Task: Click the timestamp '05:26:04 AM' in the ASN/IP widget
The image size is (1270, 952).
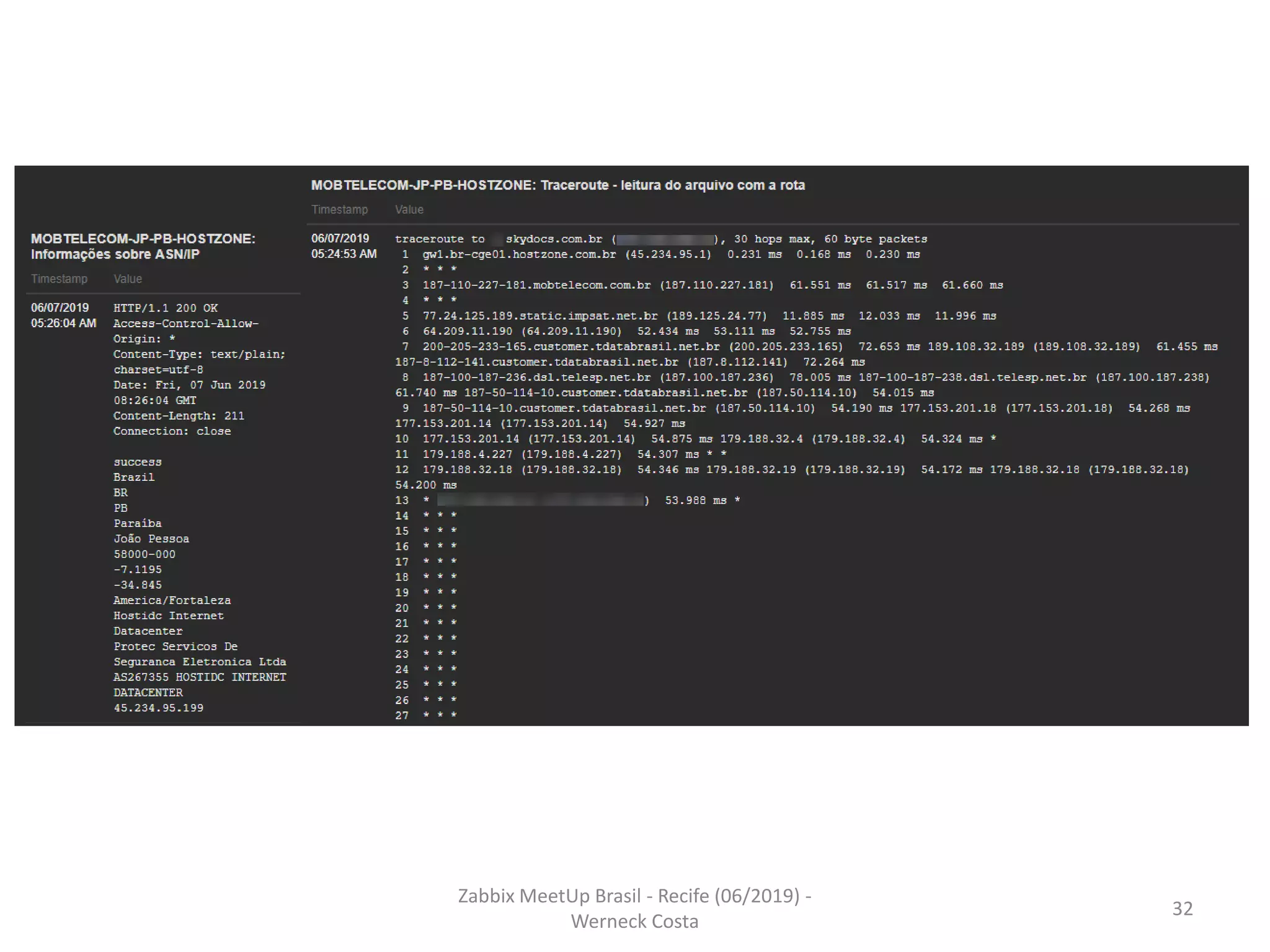Action: pyautogui.click(x=64, y=324)
